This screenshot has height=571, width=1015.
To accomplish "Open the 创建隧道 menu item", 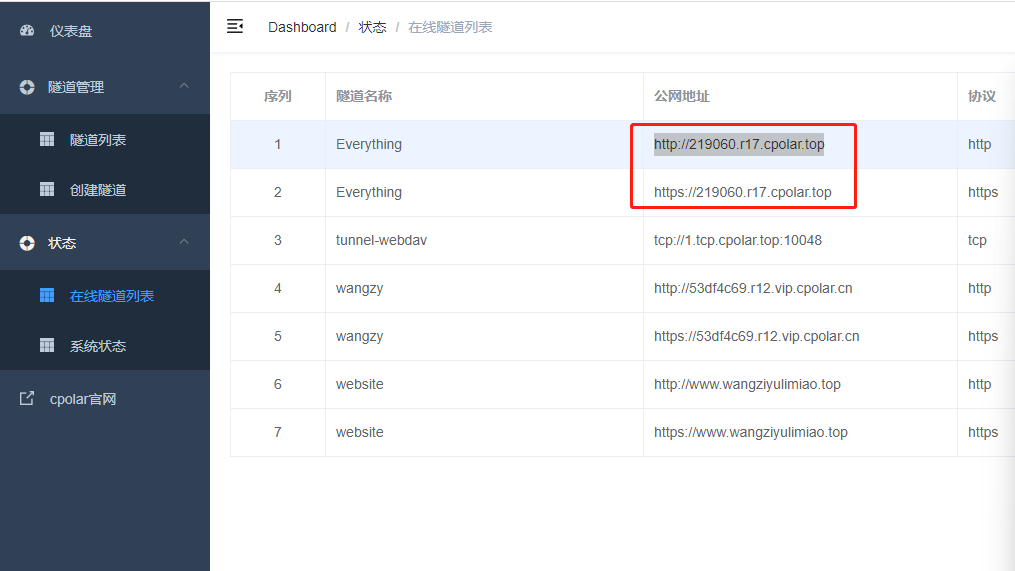I will [x=105, y=190].
